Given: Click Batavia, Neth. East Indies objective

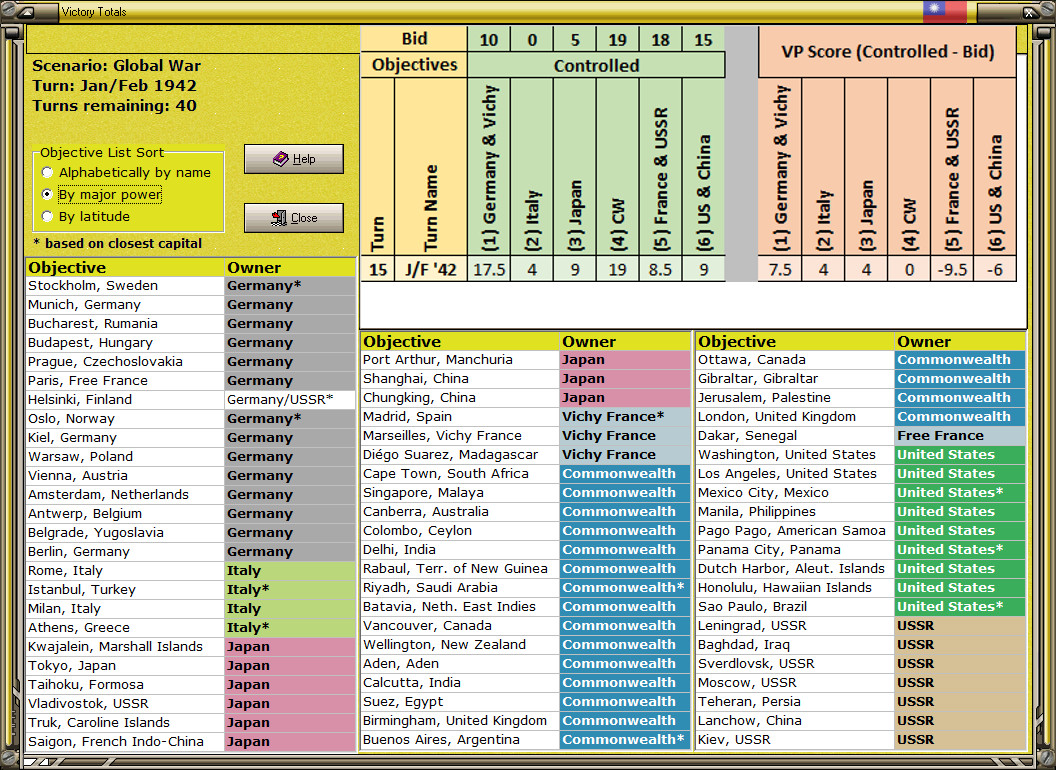Looking at the screenshot, I should [x=460, y=606].
